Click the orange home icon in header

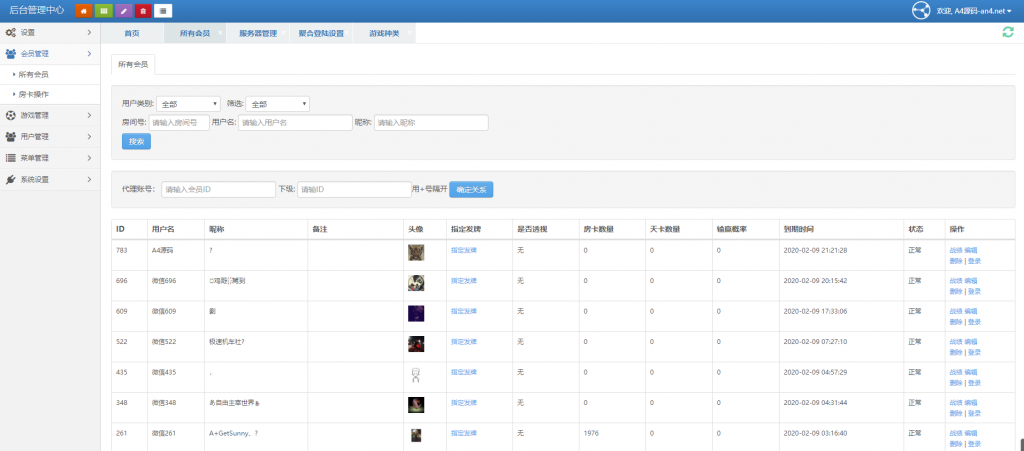pos(84,11)
